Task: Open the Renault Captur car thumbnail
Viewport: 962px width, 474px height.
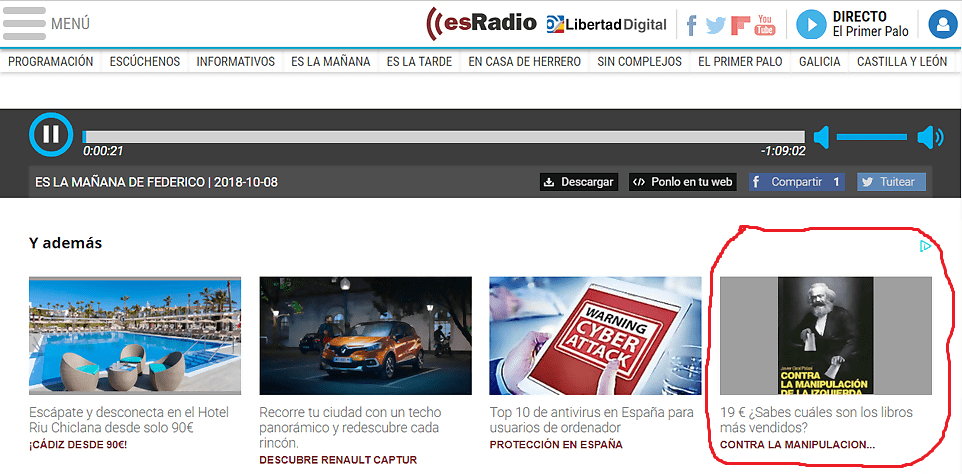Action: coord(366,335)
